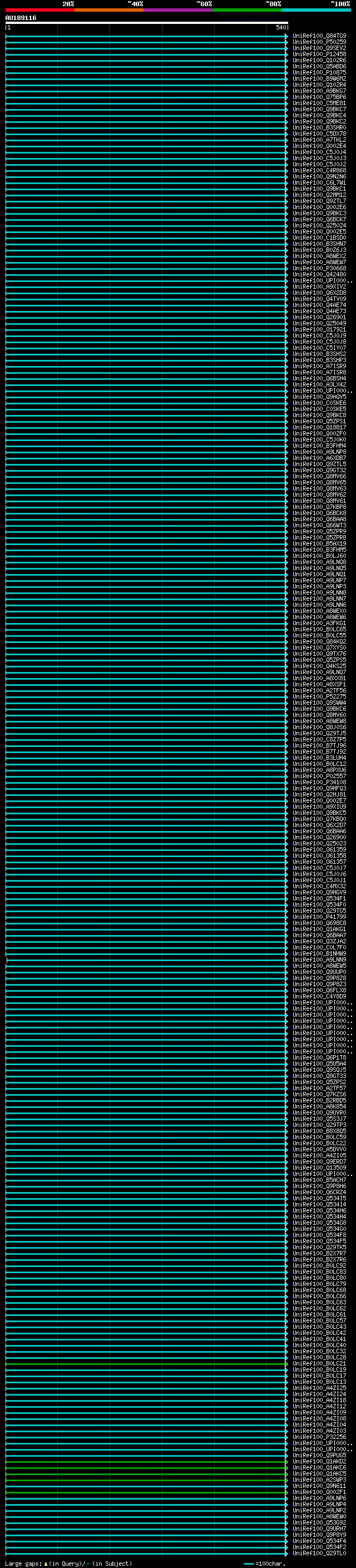The width and height of the screenshot is (356, 1568).
Task: Select the UniRef100_C4R868 label
Action: tap(319, 170)
